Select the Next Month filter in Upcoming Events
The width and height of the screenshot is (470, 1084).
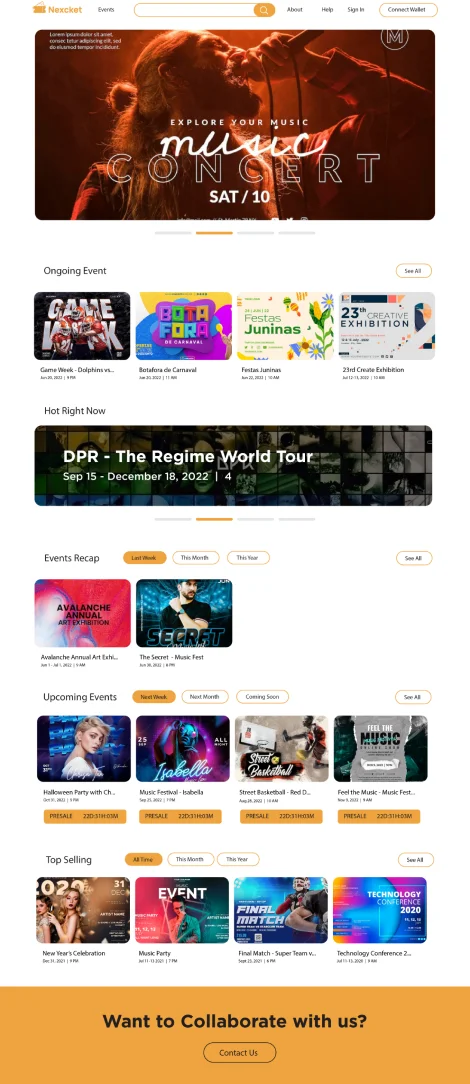(x=205, y=697)
